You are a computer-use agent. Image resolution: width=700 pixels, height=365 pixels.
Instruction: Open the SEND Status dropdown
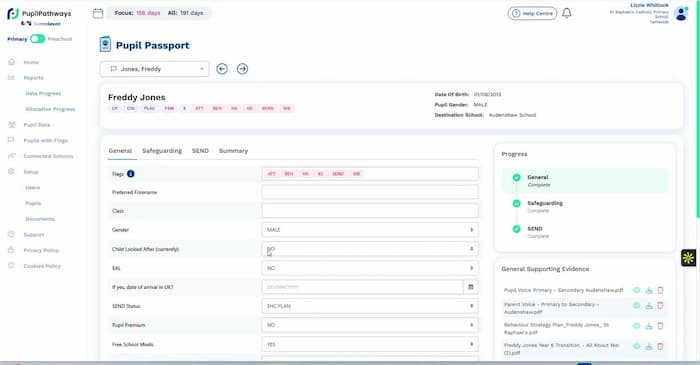pos(370,306)
